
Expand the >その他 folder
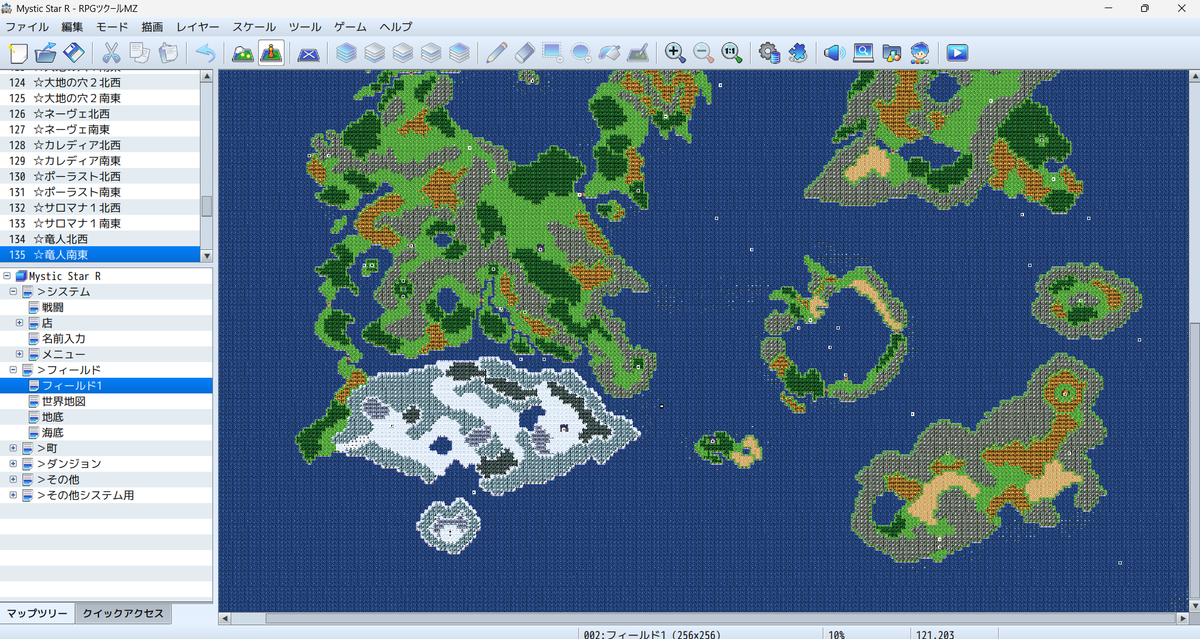[x=13, y=479]
